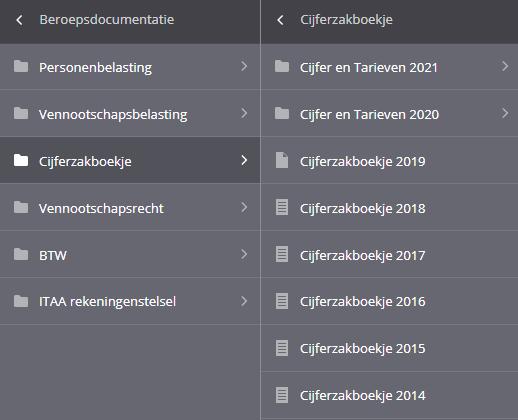Click the BTW folder icon
Image resolution: width=518 pixels, height=420 pixels.
(x=21, y=254)
